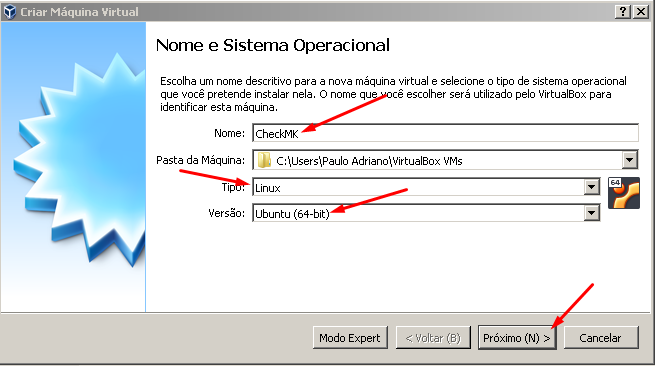655x366 pixels.
Task: Click the Versão: label
Action: click(226, 213)
